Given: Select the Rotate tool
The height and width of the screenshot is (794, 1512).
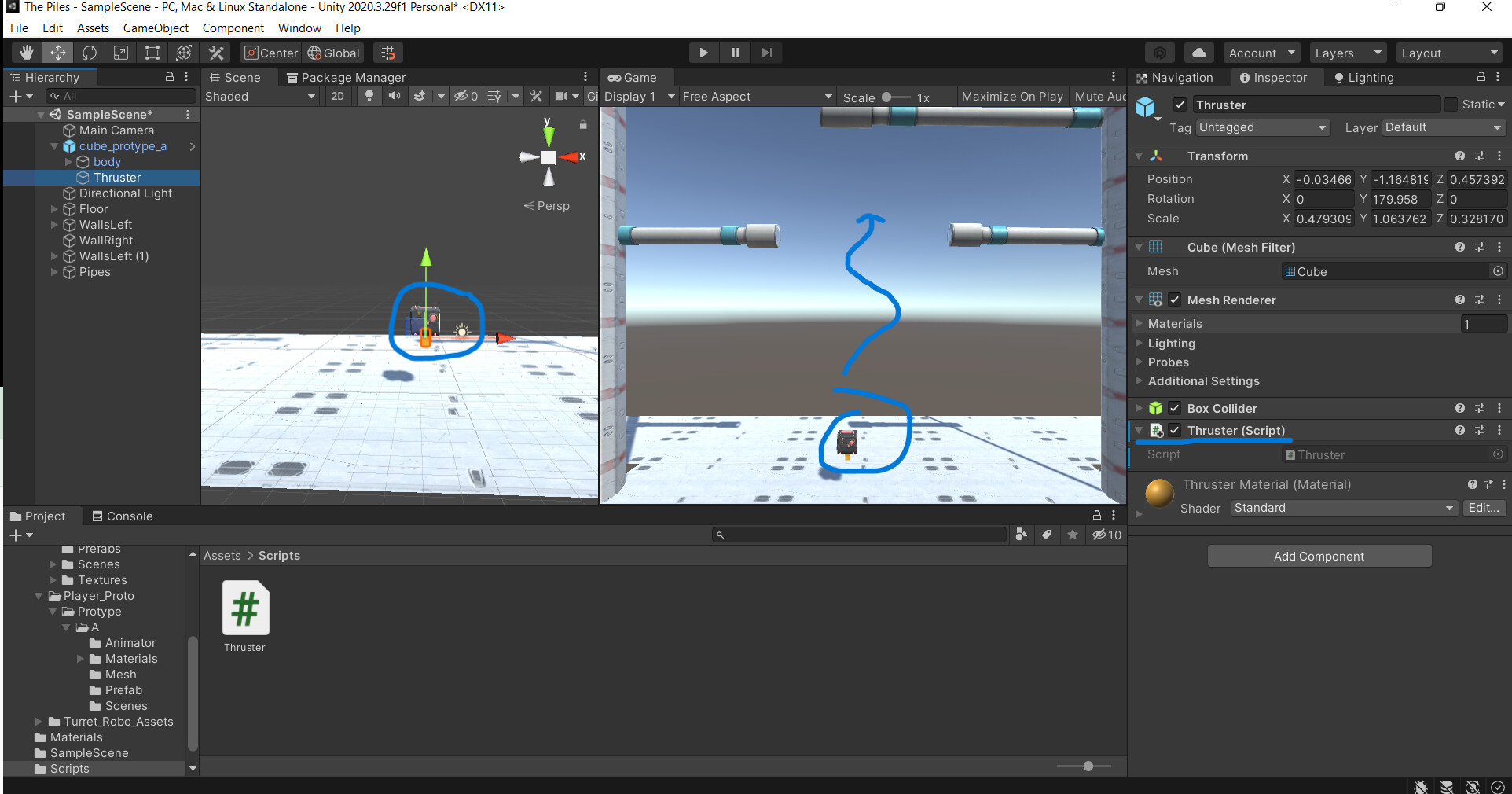Looking at the screenshot, I should (x=90, y=53).
